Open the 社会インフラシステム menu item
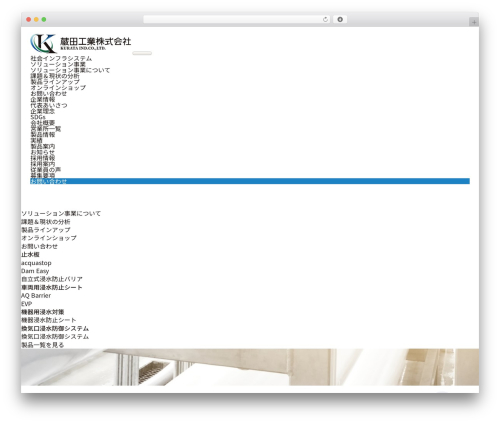 [61, 58]
